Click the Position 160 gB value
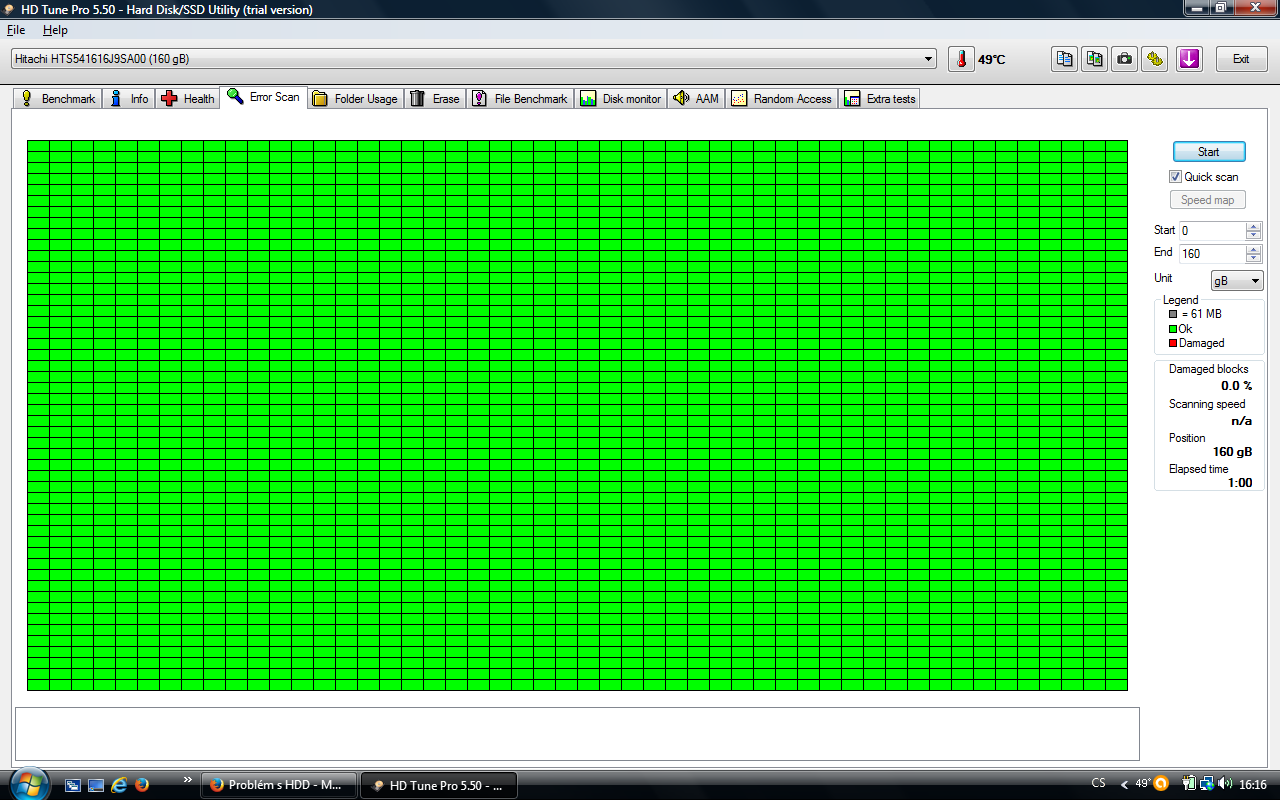The height and width of the screenshot is (800, 1280). pyautogui.click(x=1232, y=452)
